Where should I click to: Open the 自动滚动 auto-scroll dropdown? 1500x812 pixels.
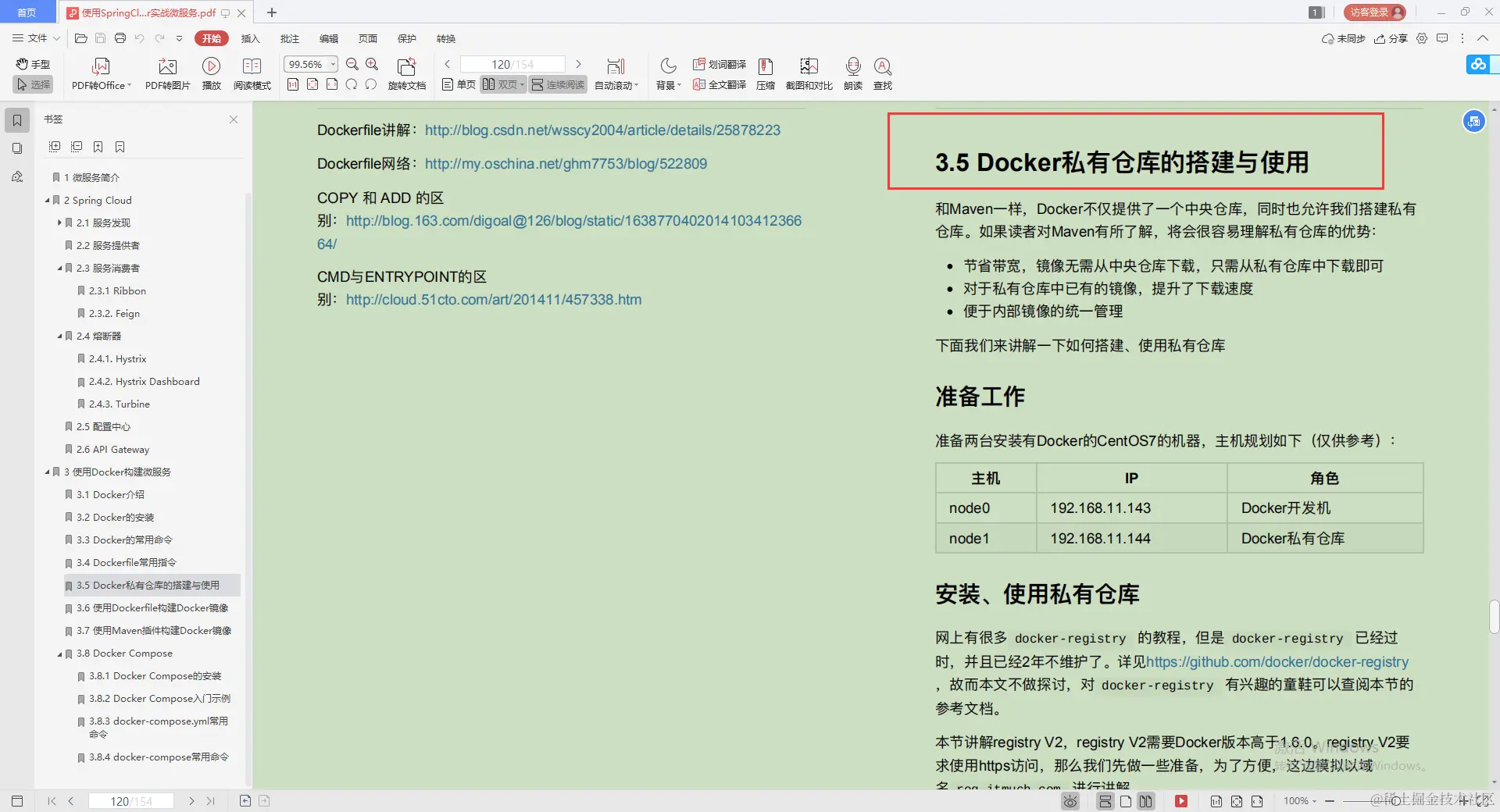point(616,74)
